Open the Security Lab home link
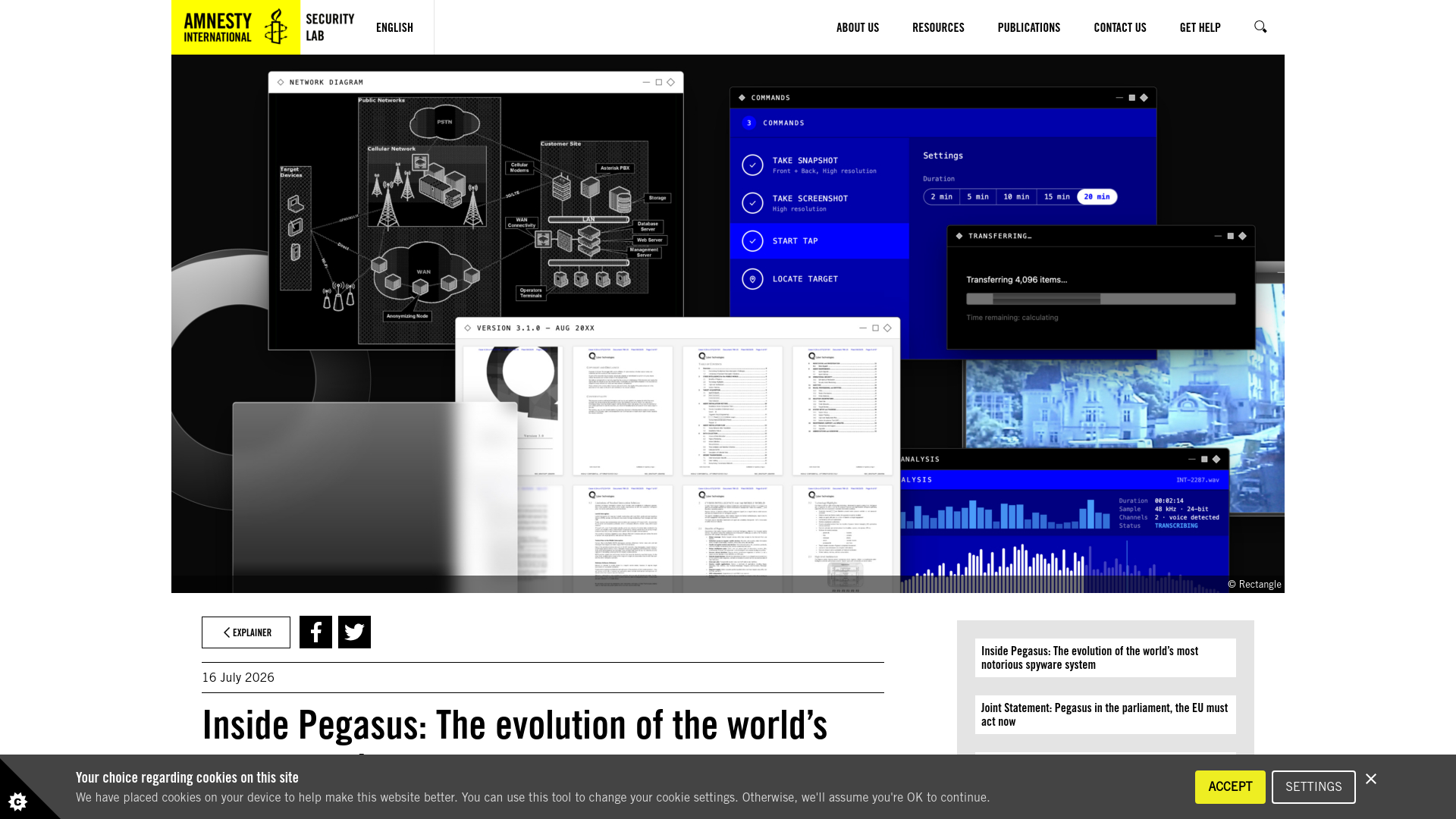Screen dimensions: 1456x819 (x=330, y=27)
